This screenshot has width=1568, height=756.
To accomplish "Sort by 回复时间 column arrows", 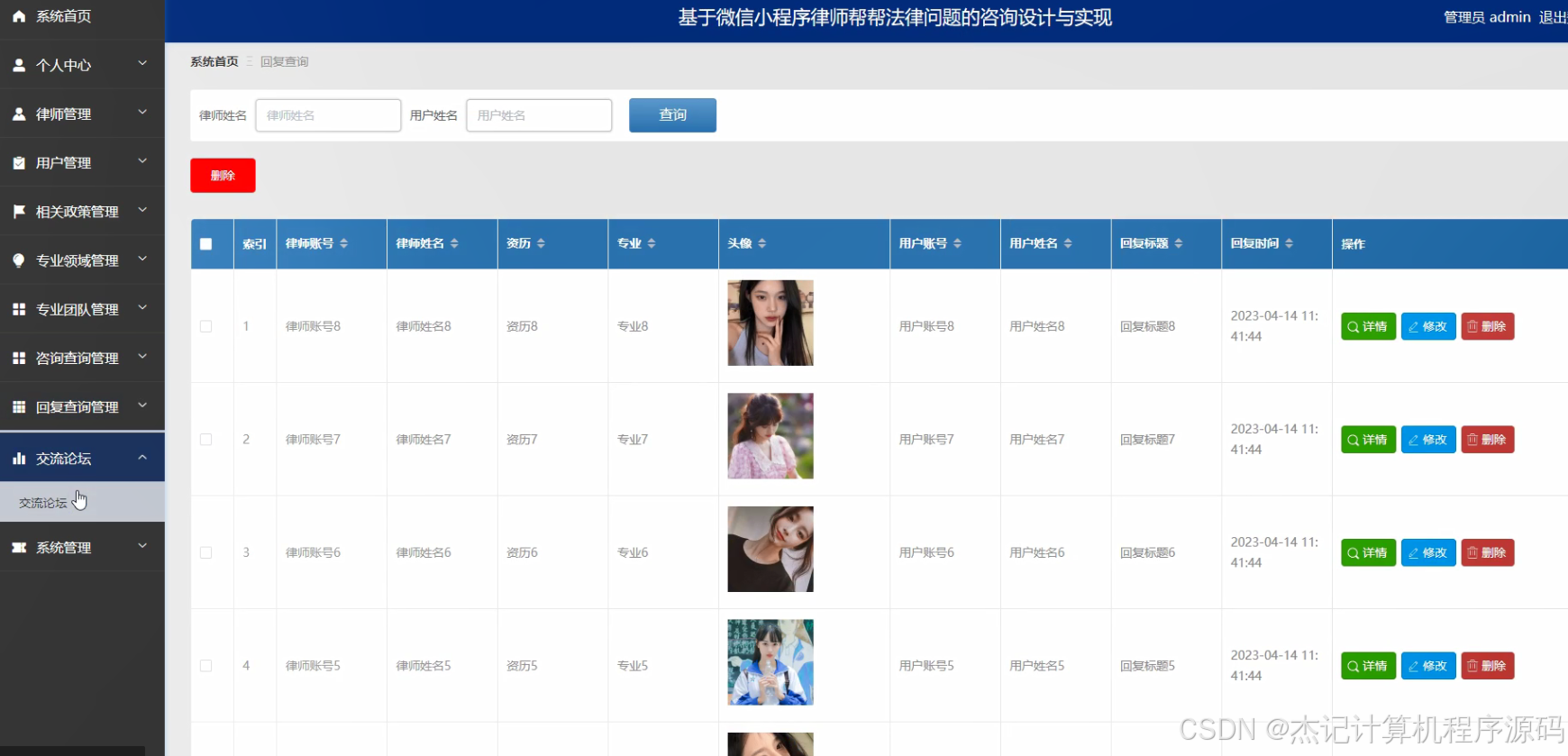I will [x=1289, y=243].
